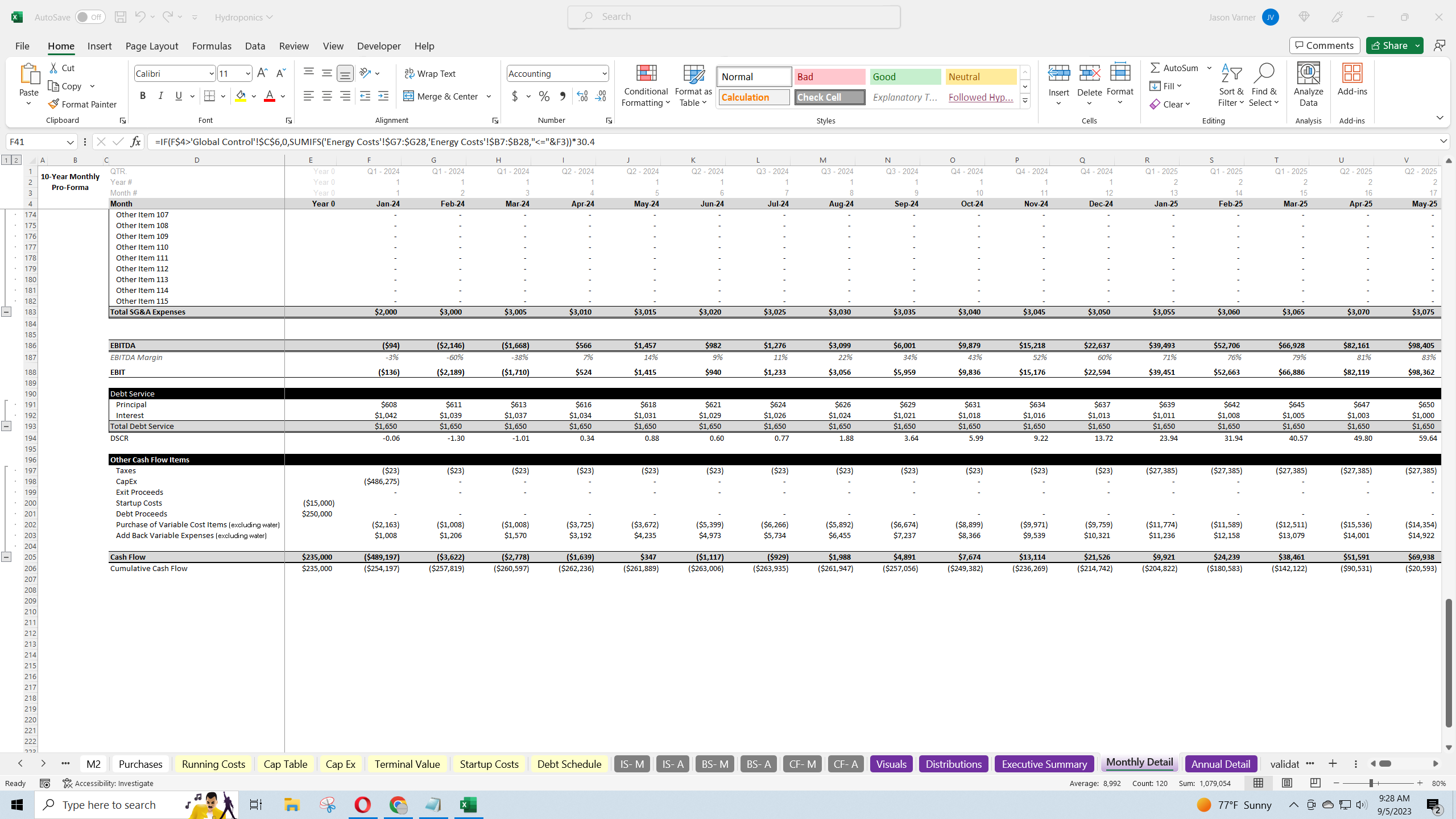The image size is (1456, 819).
Task: Show outline level 2
Action: tap(16, 160)
